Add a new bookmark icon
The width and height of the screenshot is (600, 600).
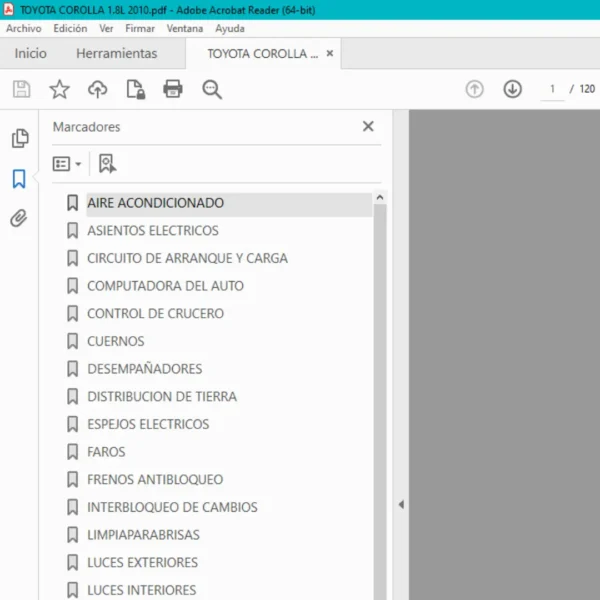[107, 164]
